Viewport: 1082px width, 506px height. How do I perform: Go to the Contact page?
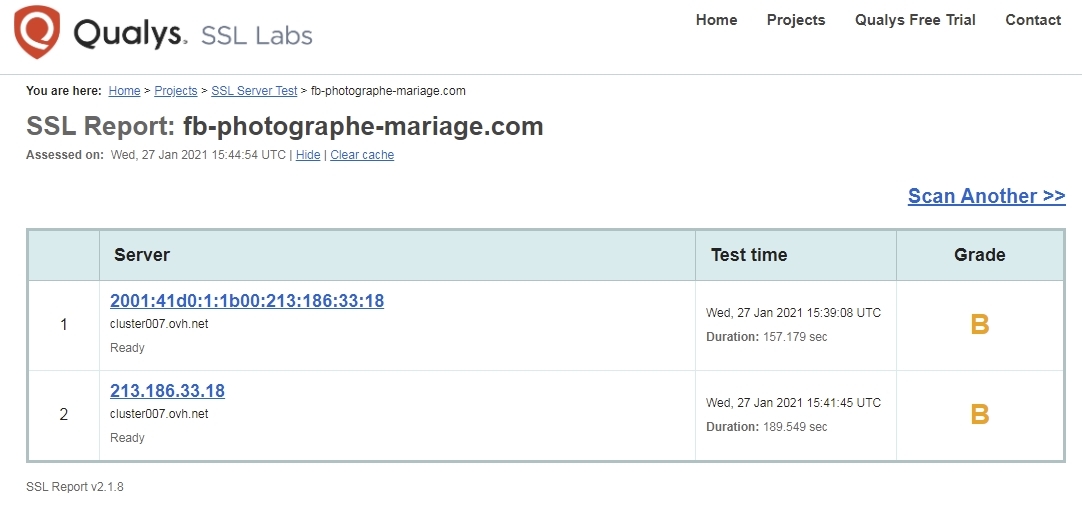coord(1033,20)
